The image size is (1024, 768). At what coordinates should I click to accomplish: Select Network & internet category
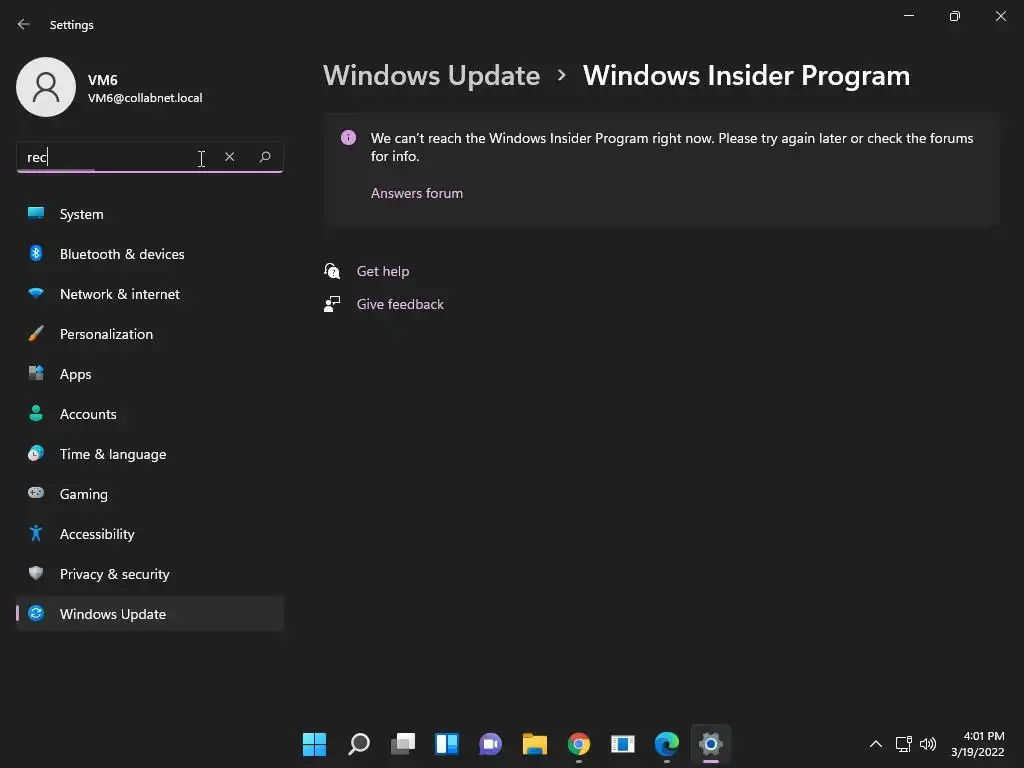tap(150, 294)
